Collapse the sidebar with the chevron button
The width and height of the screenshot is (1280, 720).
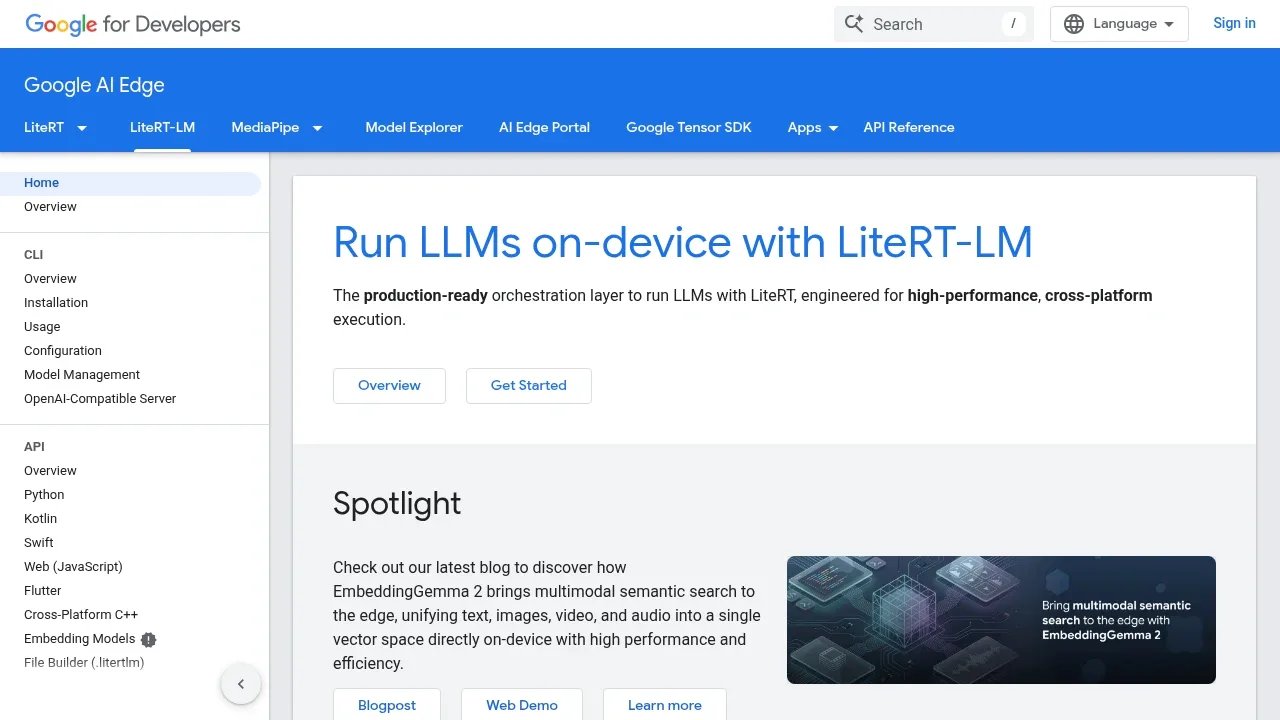point(241,685)
